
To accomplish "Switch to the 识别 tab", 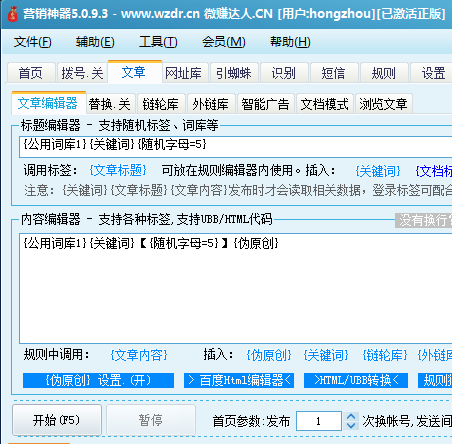I will click(x=284, y=73).
